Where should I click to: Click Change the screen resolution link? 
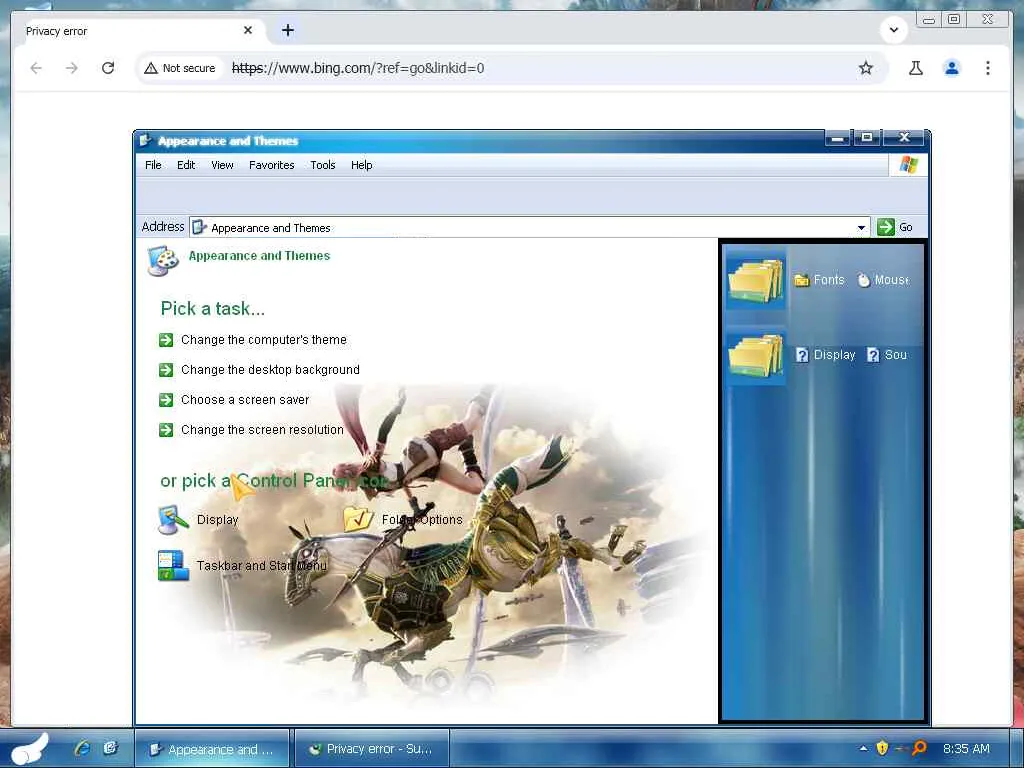click(x=262, y=430)
